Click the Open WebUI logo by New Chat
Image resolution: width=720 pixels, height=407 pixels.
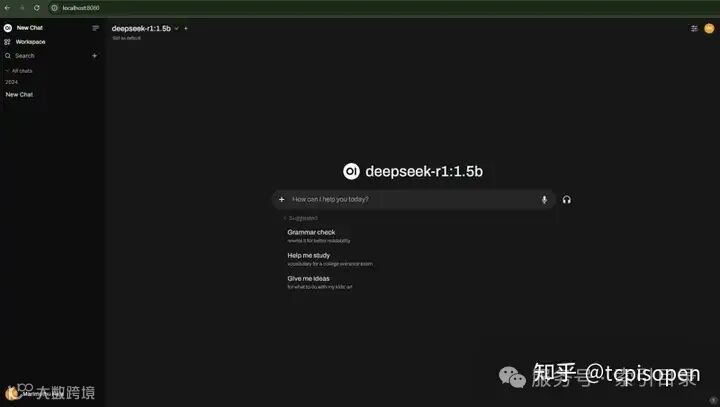(x=8, y=28)
